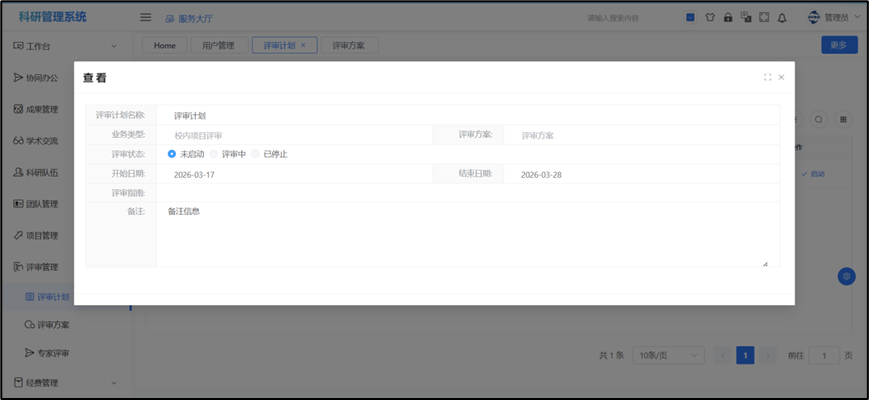Click the 更多 button

pos(838,45)
